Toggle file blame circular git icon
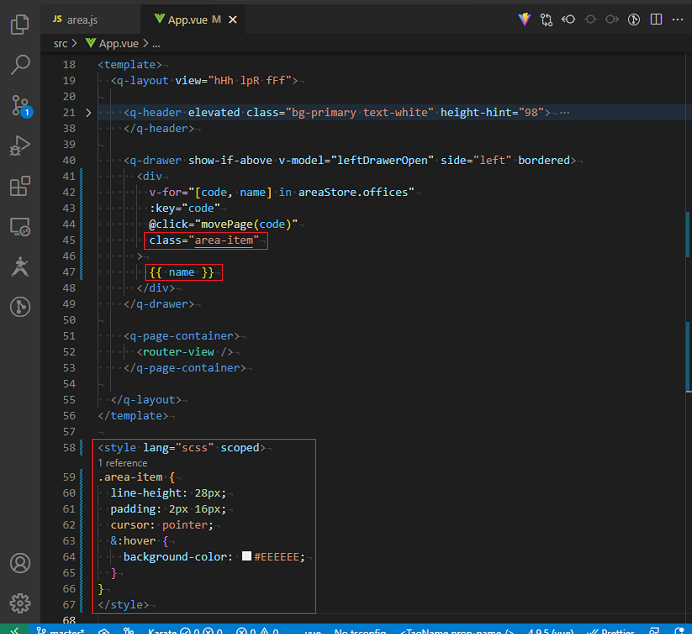 coord(634,19)
